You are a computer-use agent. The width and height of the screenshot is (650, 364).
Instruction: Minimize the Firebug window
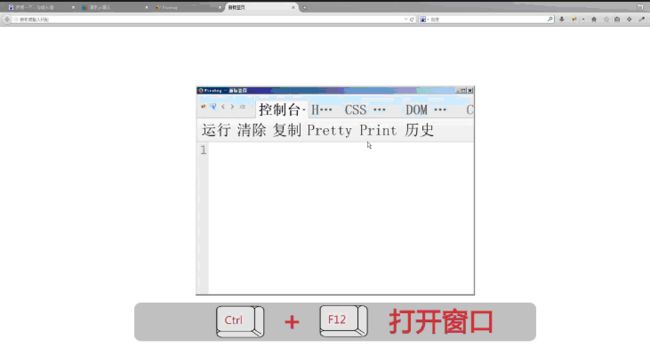459,90
